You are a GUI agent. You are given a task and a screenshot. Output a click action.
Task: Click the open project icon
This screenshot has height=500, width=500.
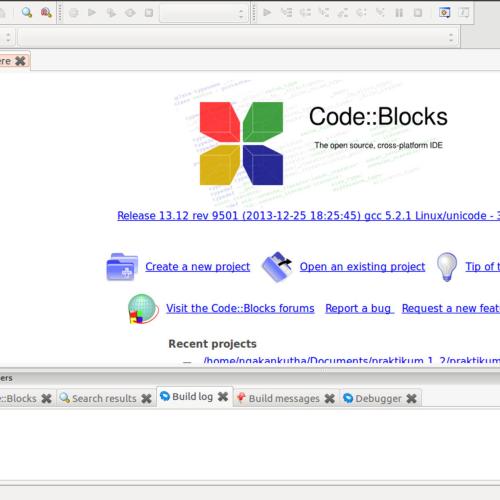coord(277,267)
